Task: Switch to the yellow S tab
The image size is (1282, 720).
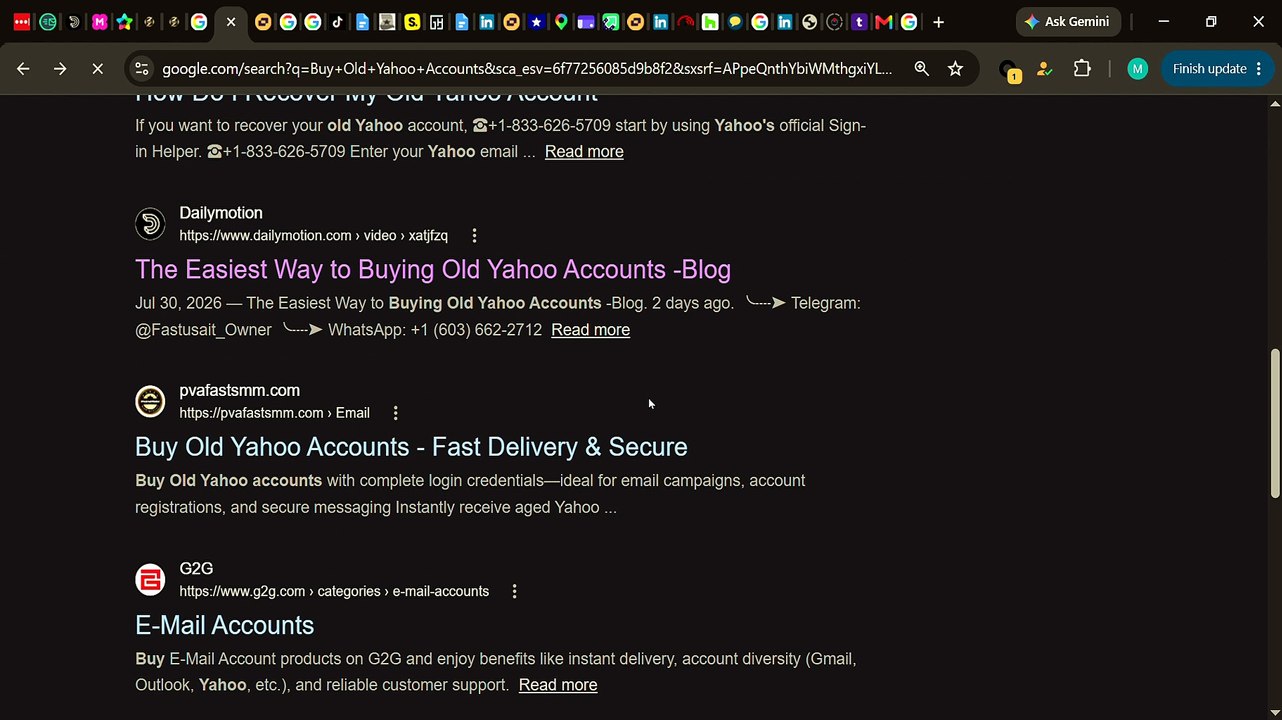Action: click(412, 22)
